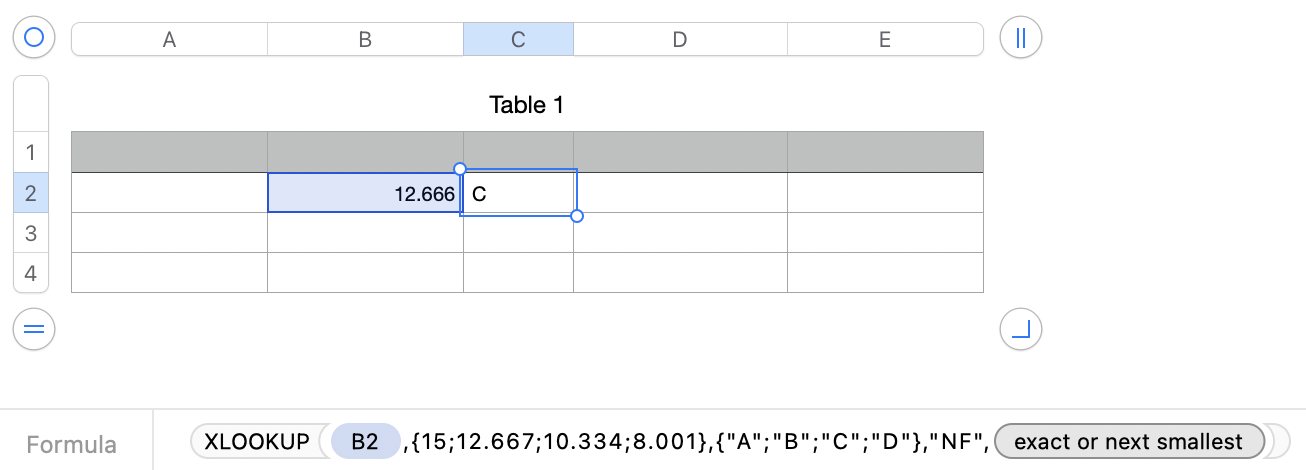Click the resize table corner handle

click(x=1020, y=328)
